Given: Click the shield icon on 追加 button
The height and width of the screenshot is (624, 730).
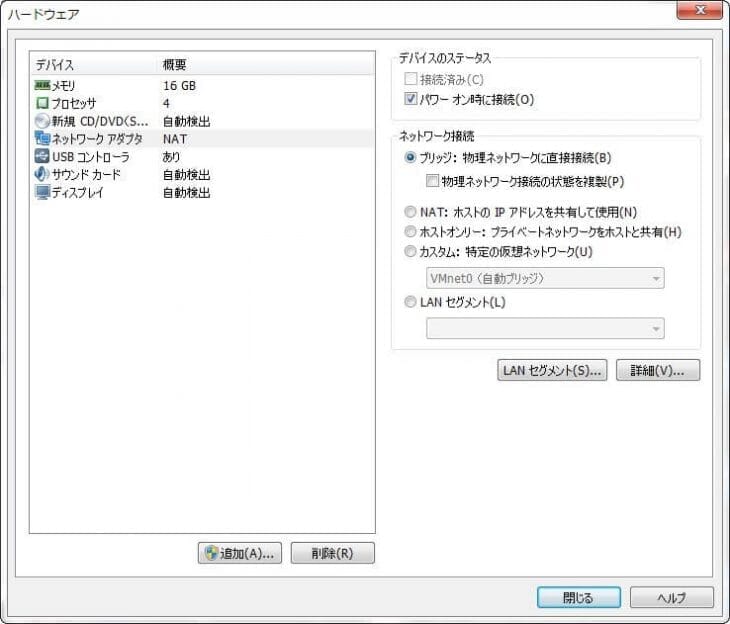Looking at the screenshot, I should pos(211,553).
